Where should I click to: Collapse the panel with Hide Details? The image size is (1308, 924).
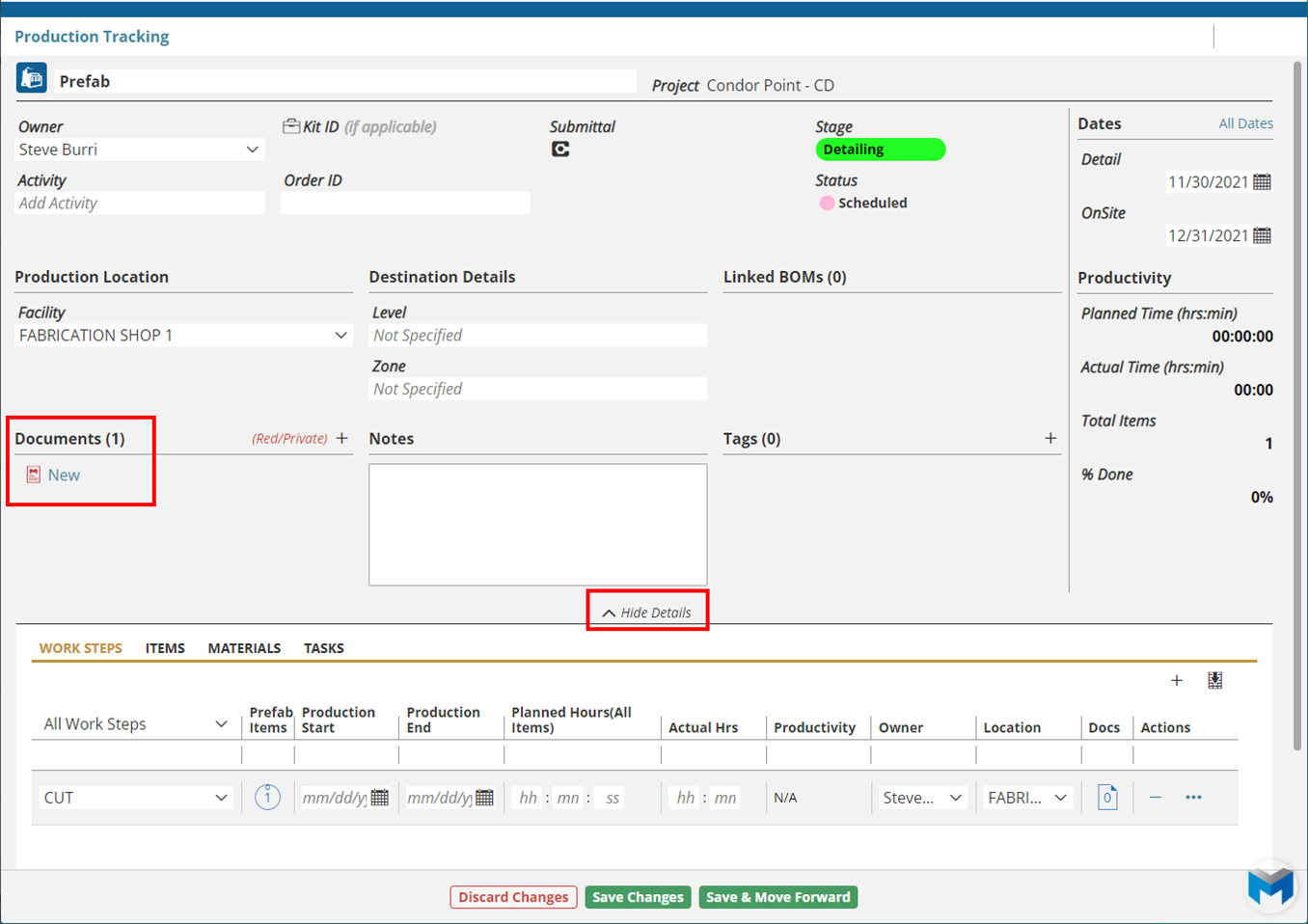click(647, 612)
